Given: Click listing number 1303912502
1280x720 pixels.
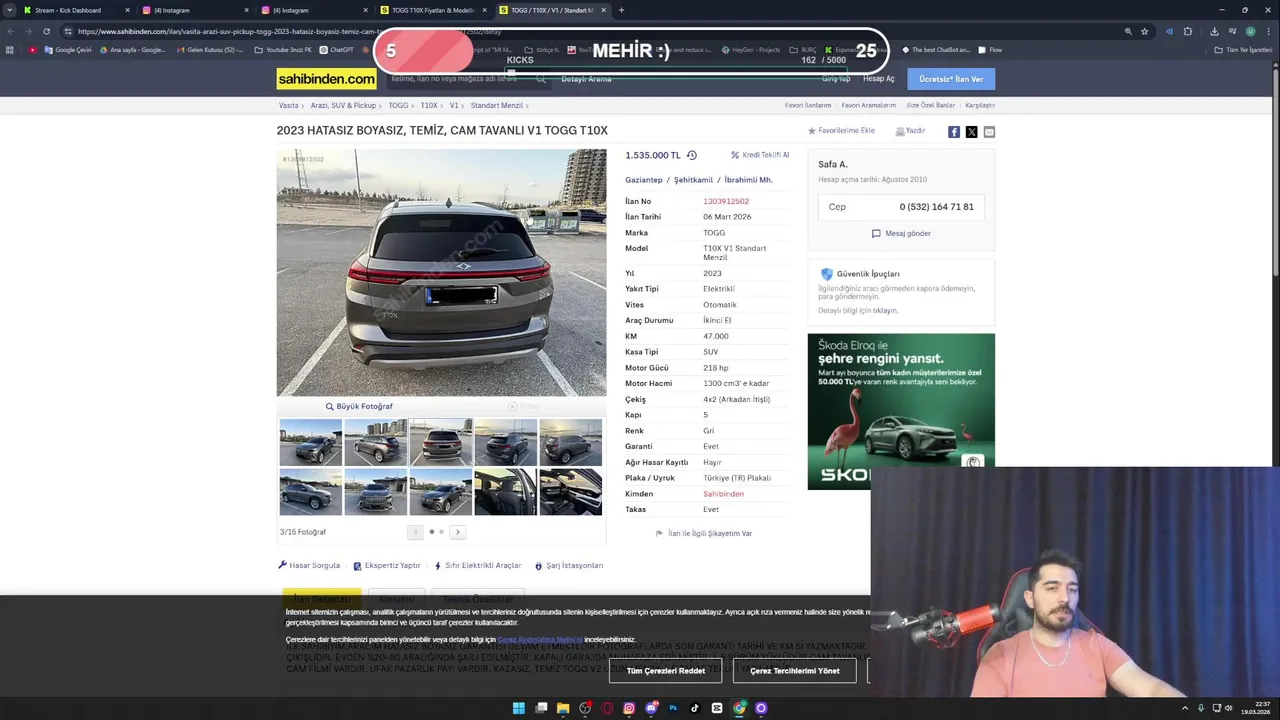Looking at the screenshot, I should pyautogui.click(x=726, y=201).
